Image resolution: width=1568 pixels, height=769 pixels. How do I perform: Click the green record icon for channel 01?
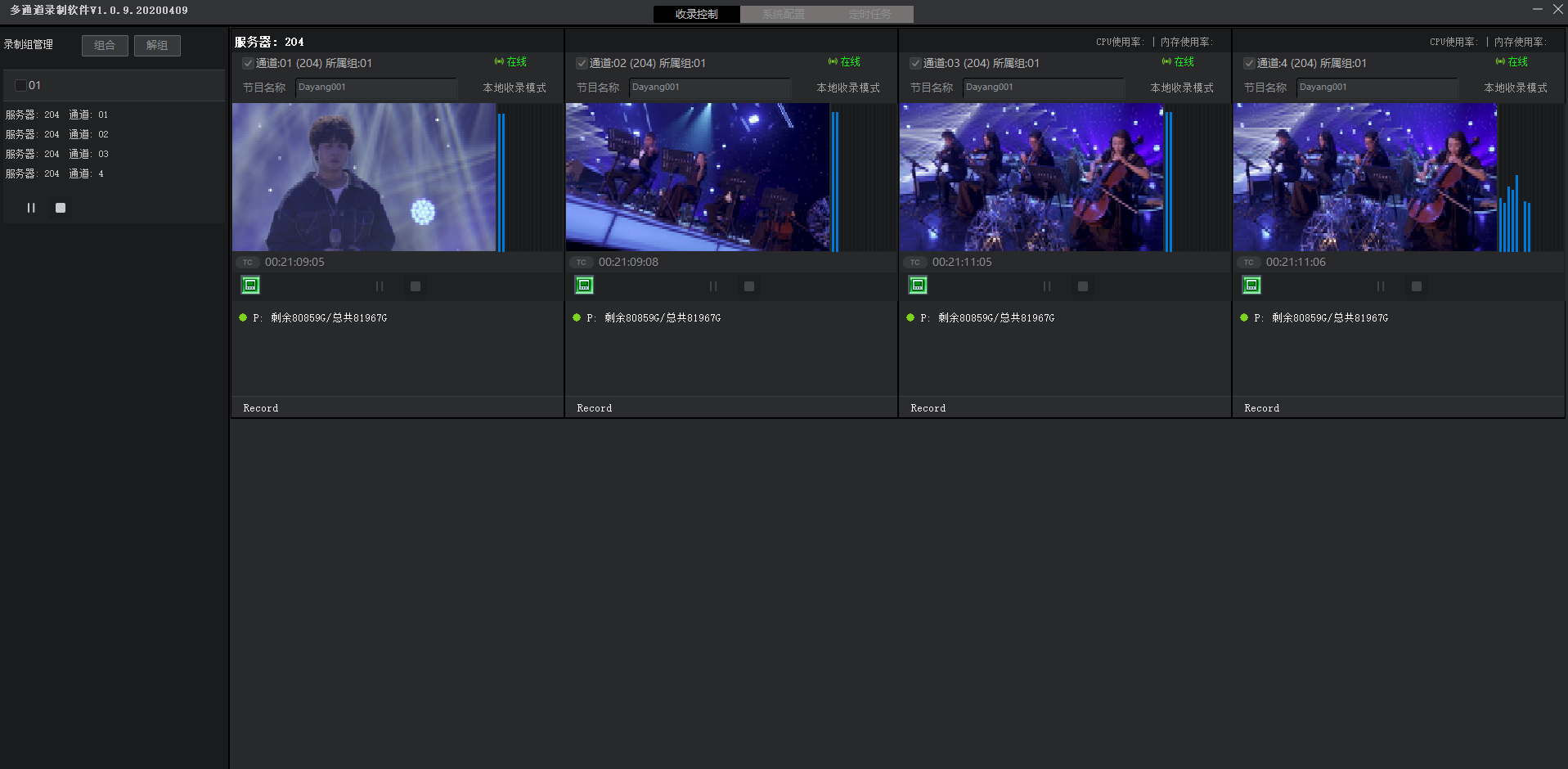[x=250, y=286]
